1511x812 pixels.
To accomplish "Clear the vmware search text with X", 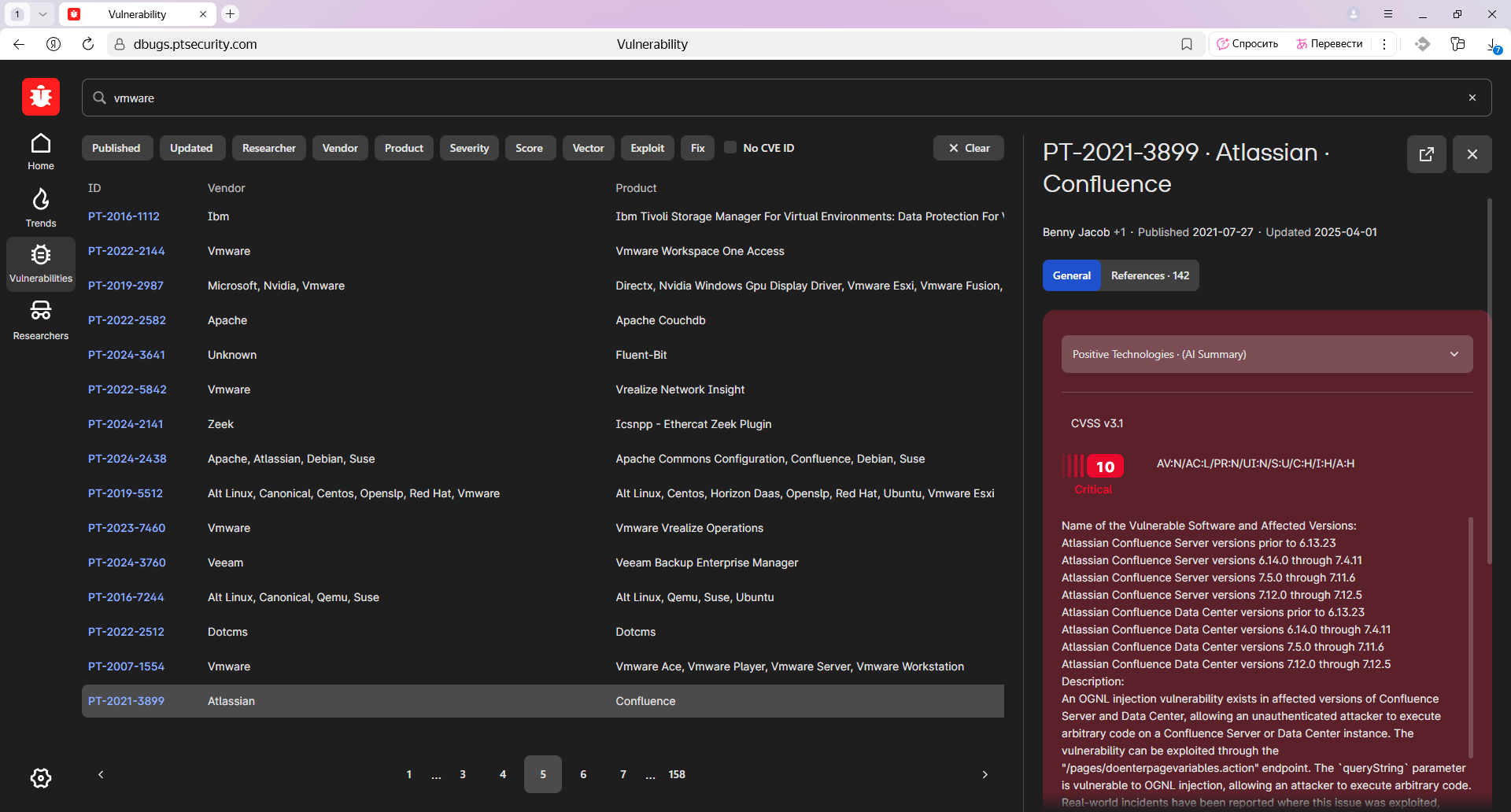I will (x=1472, y=98).
